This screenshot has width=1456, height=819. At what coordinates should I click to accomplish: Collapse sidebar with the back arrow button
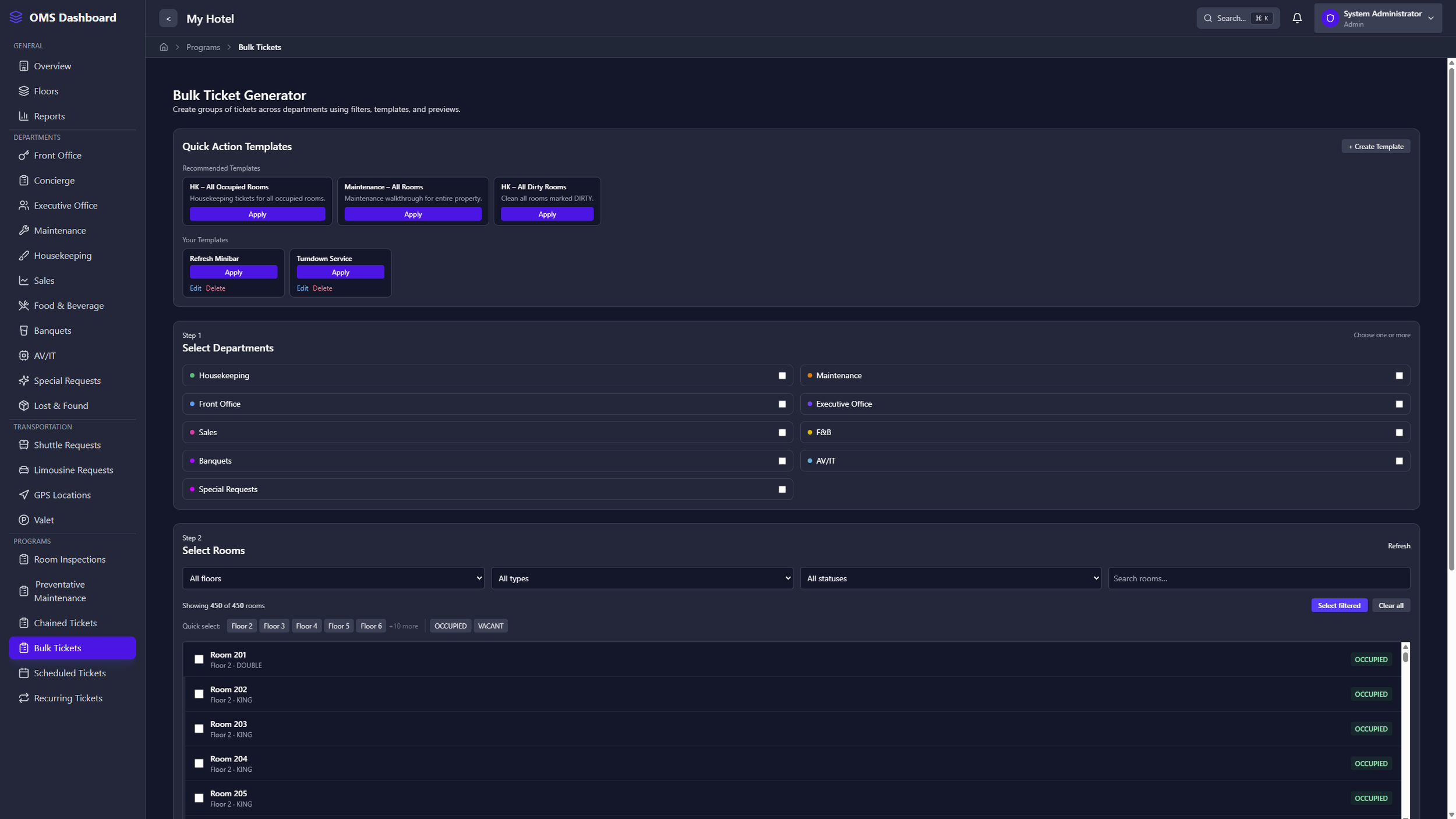point(168,19)
